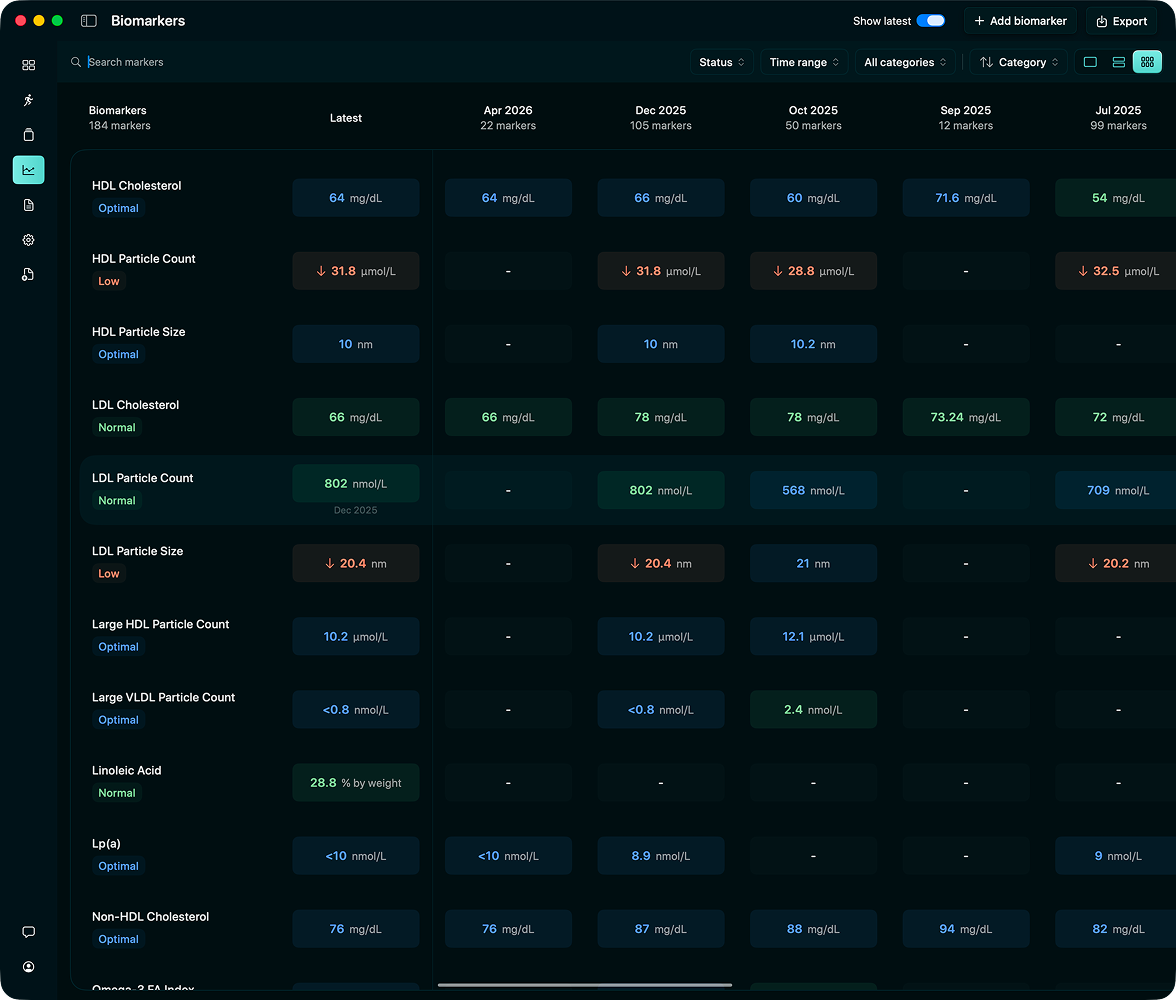
Task: Open the settings gear icon in sidebar
Action: pos(28,240)
